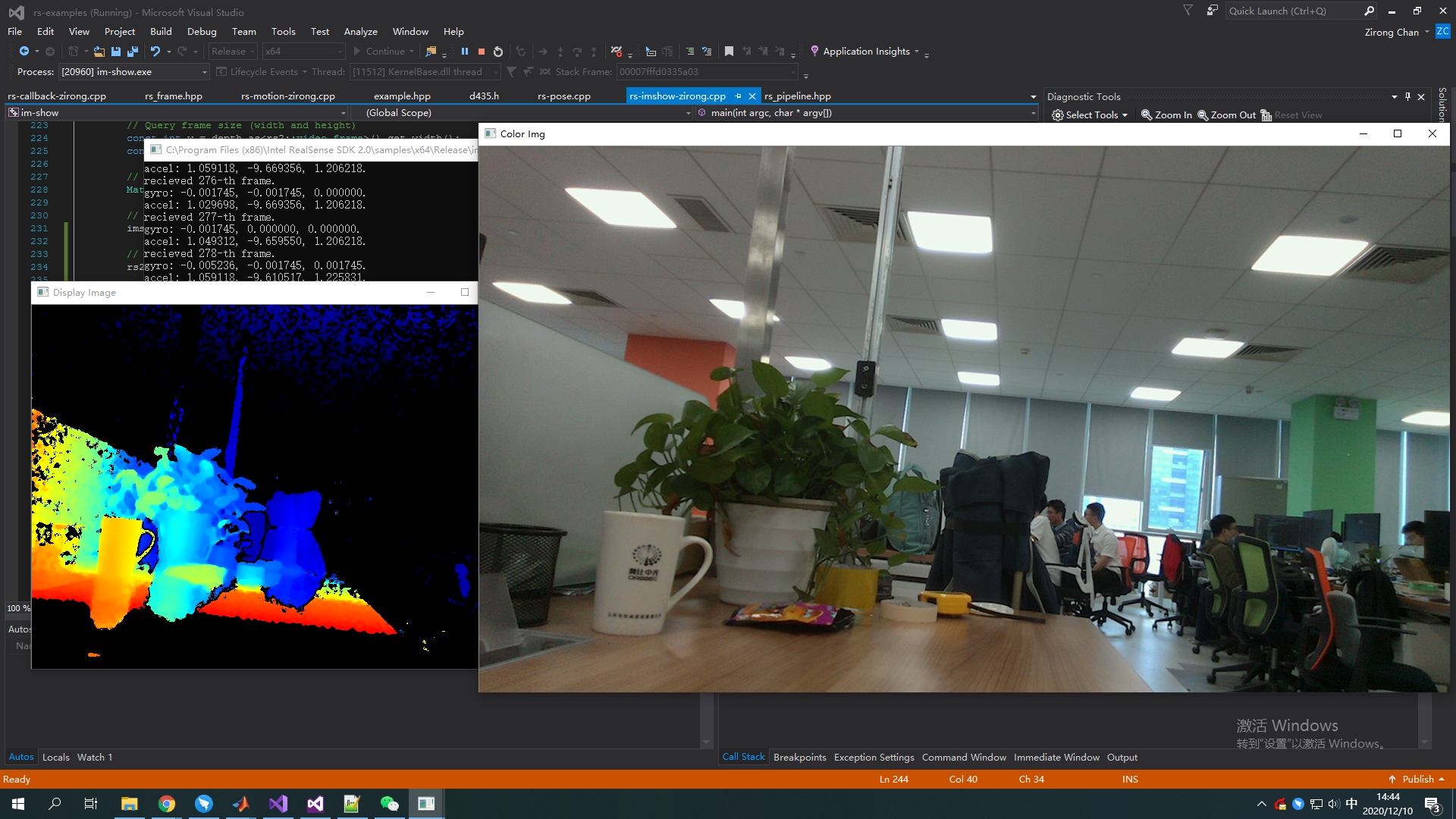
Task: Click Zoom Out in Diagnostic Tools
Action: 1226,115
